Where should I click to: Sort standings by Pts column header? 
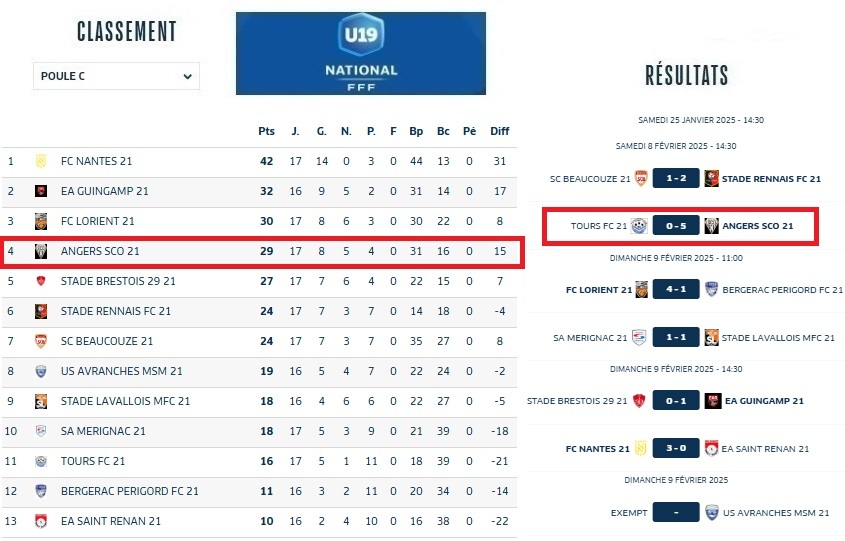coord(266,131)
